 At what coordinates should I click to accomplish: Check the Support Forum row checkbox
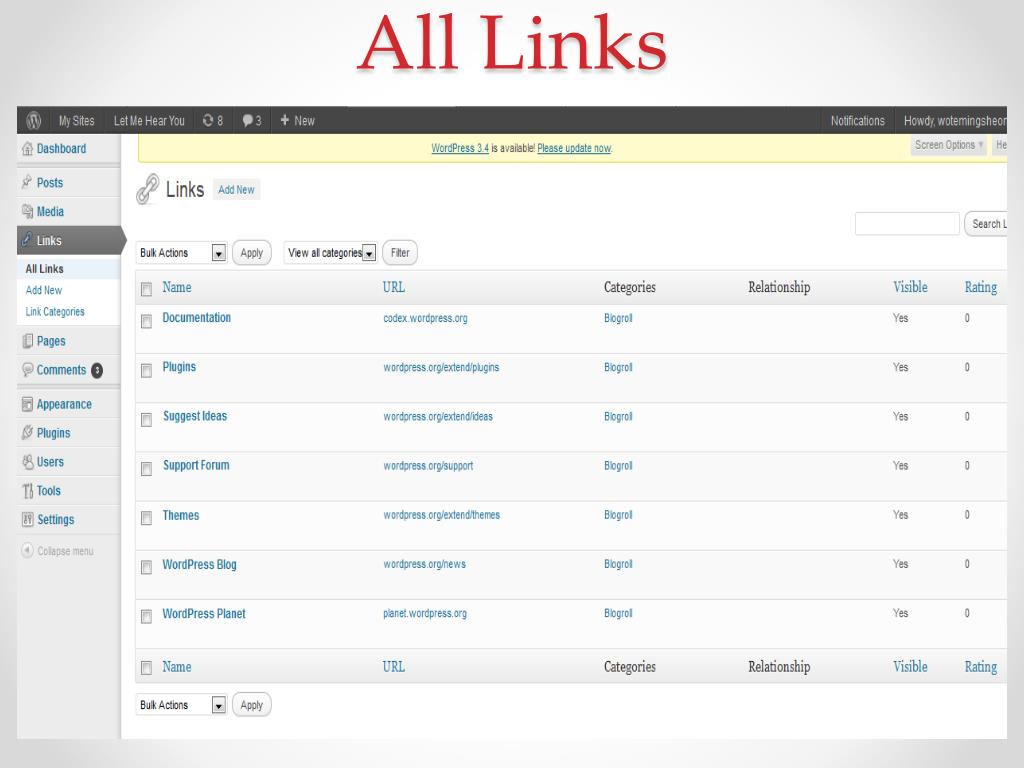(x=146, y=468)
